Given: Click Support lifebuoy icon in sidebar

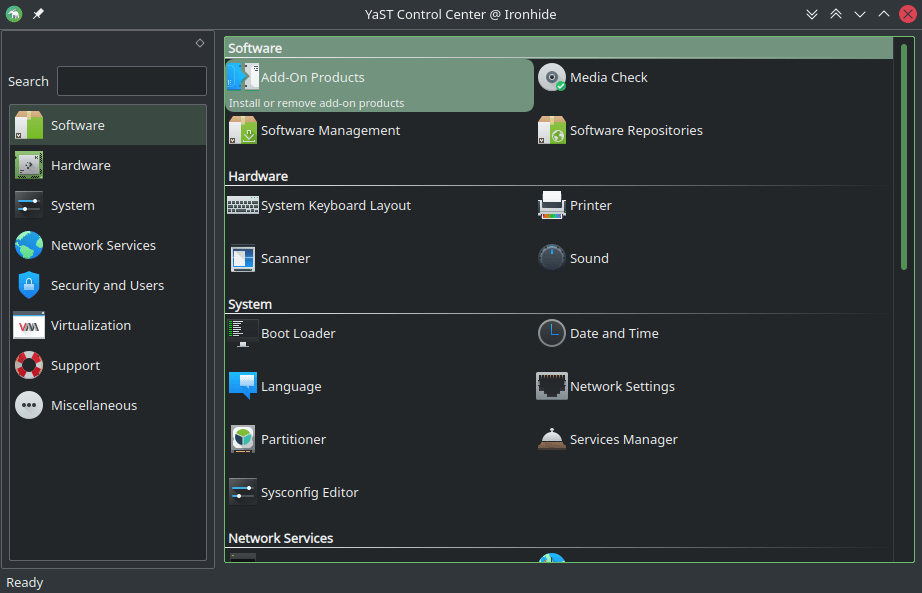Looking at the screenshot, I should coord(29,365).
